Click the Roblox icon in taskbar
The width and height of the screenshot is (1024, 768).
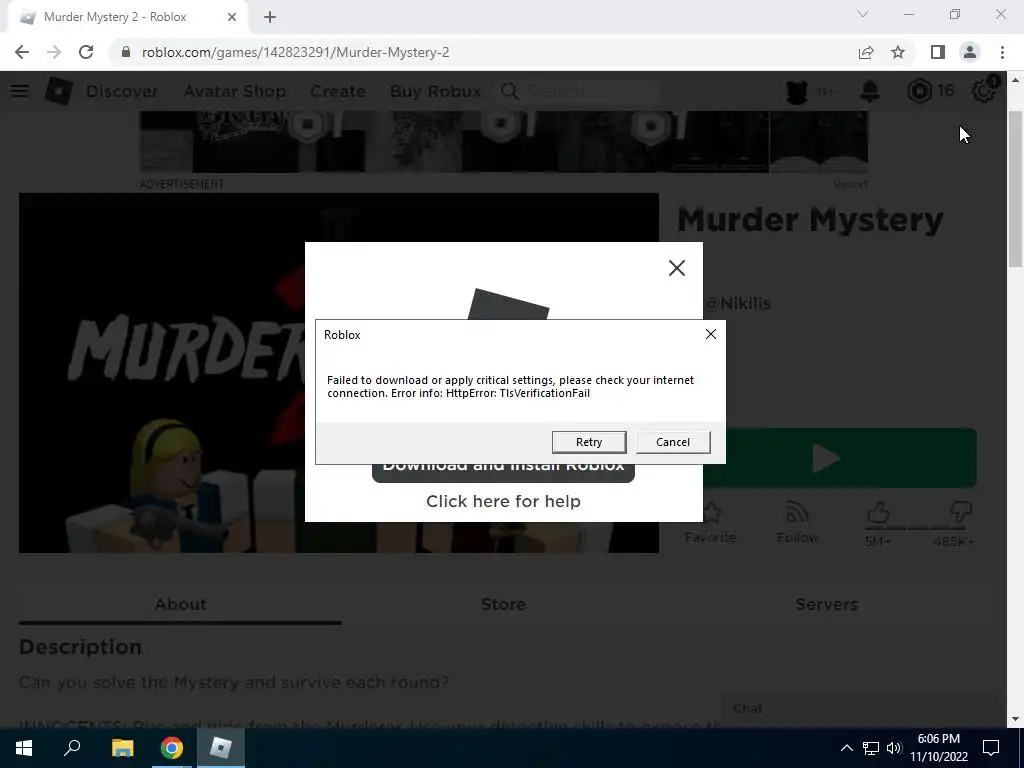[x=221, y=748]
